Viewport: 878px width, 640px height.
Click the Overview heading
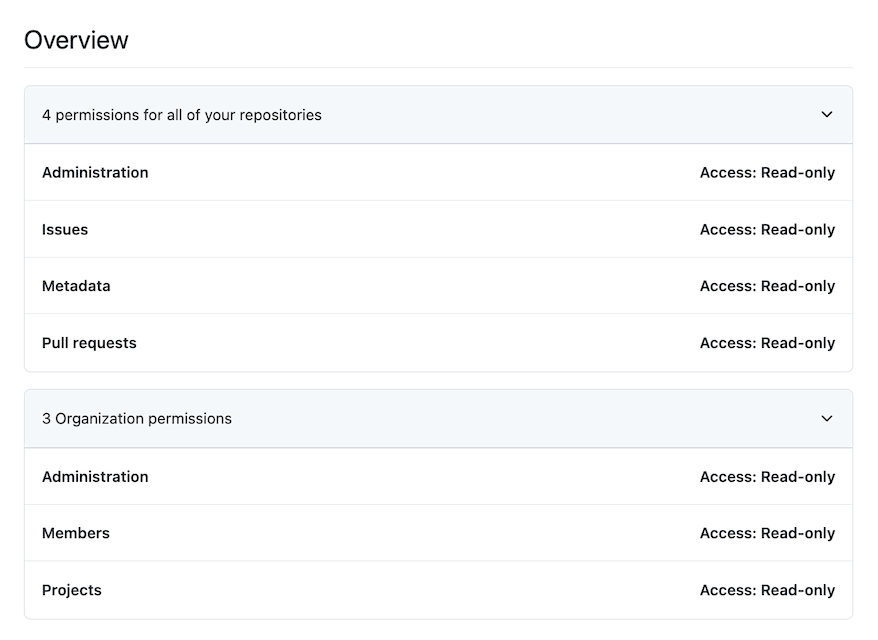tap(76, 40)
